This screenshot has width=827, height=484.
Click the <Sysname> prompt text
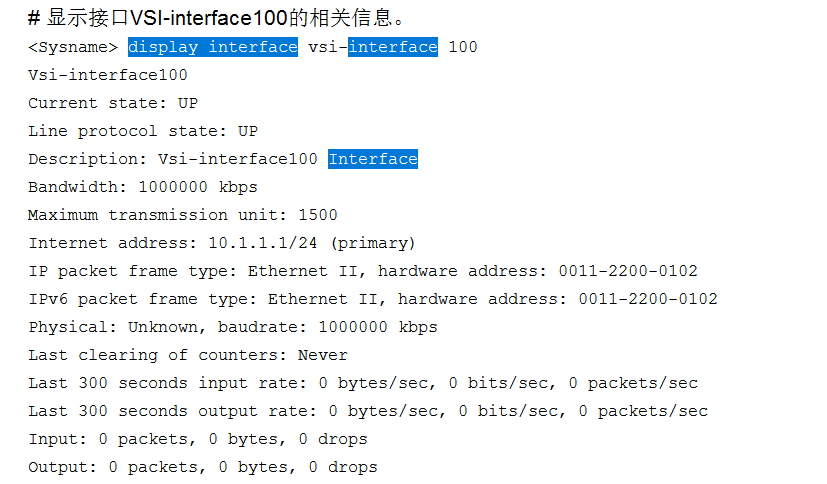[73, 47]
